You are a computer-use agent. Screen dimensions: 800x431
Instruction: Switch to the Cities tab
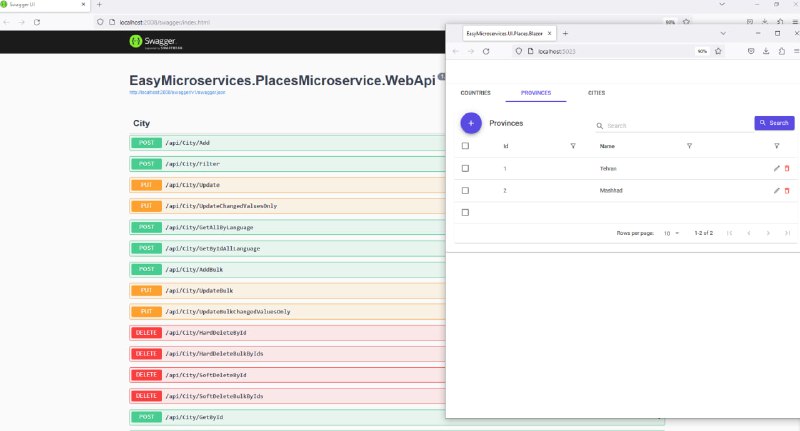tap(596, 93)
